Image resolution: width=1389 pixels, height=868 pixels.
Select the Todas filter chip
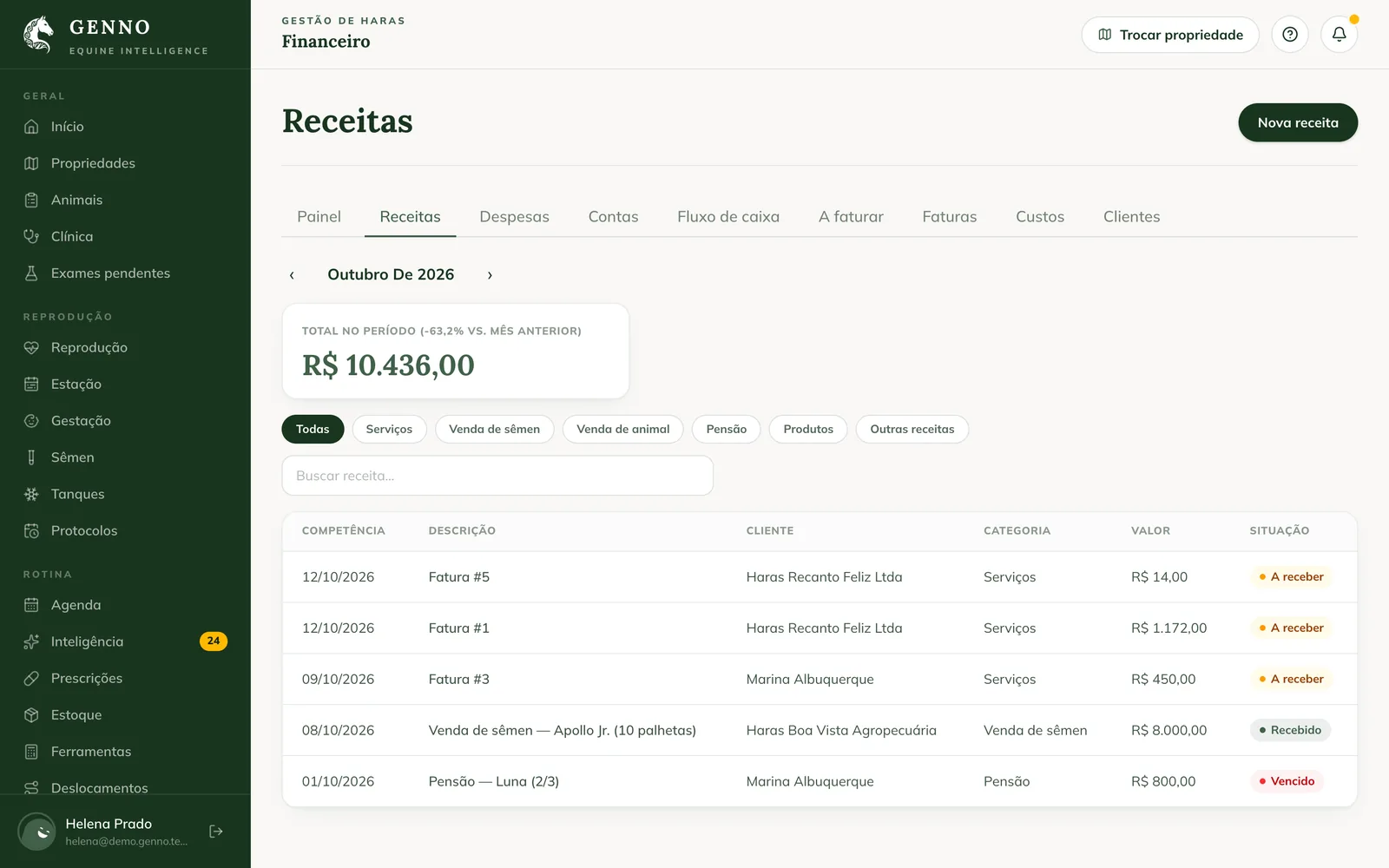313,429
